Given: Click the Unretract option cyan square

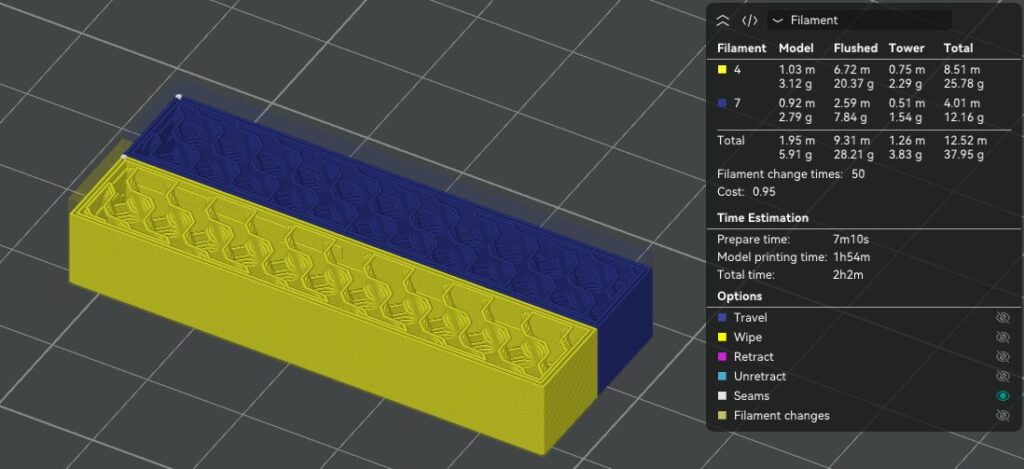Looking at the screenshot, I should pyautogui.click(x=722, y=376).
